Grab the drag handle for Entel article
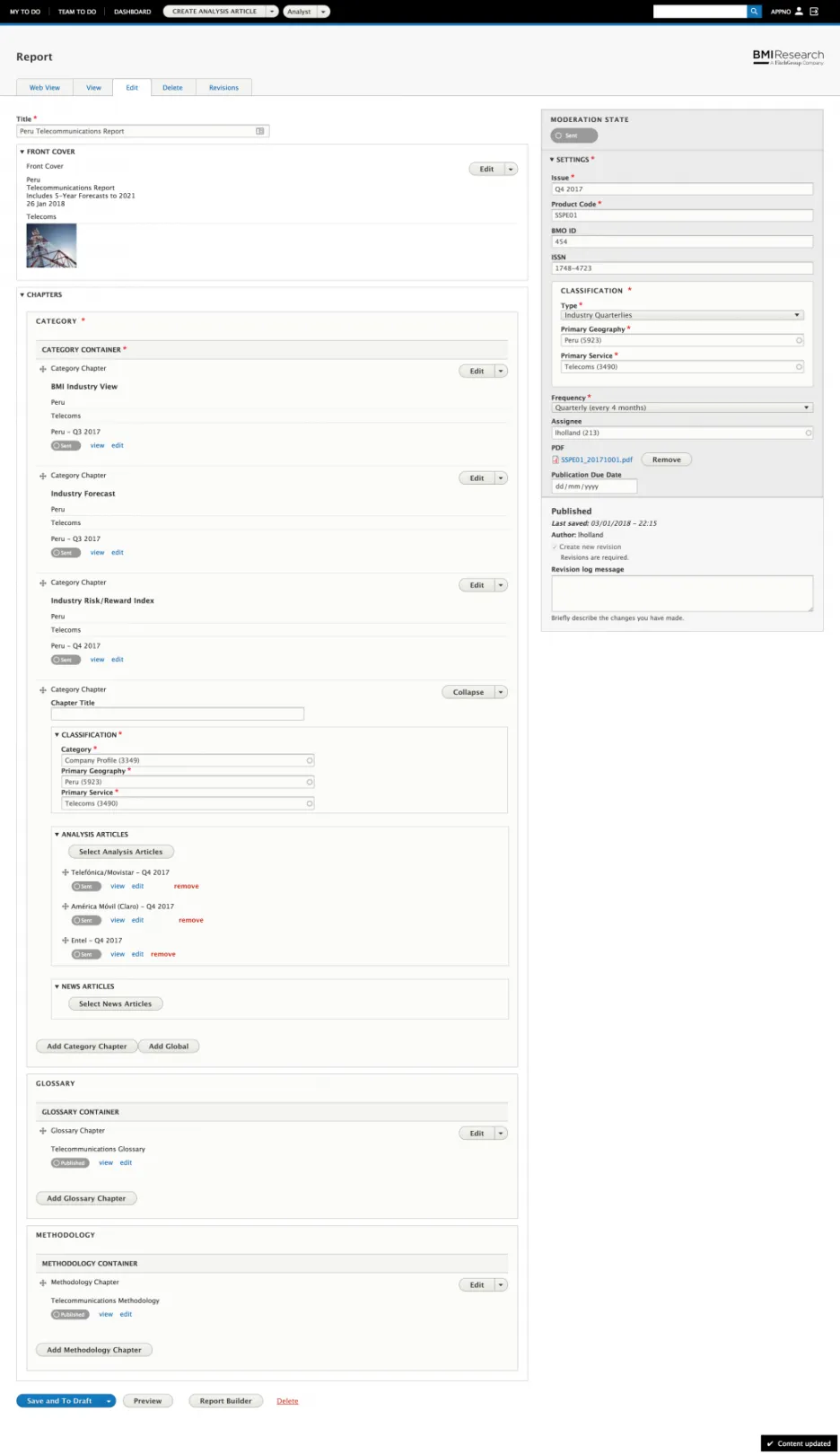 tap(65, 941)
